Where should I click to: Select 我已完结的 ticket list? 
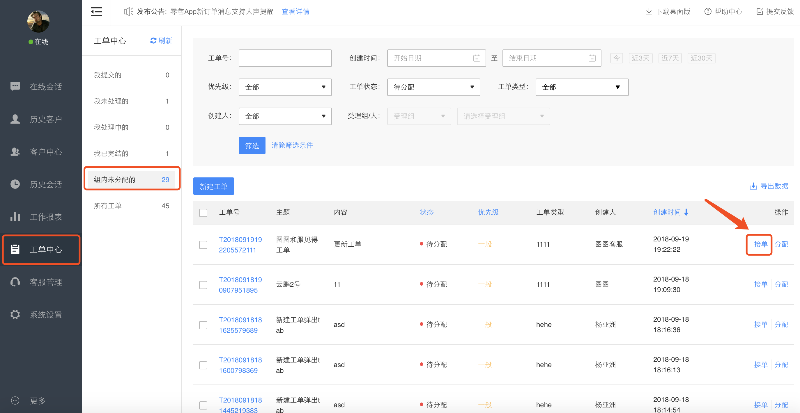pyautogui.click(x=132, y=153)
